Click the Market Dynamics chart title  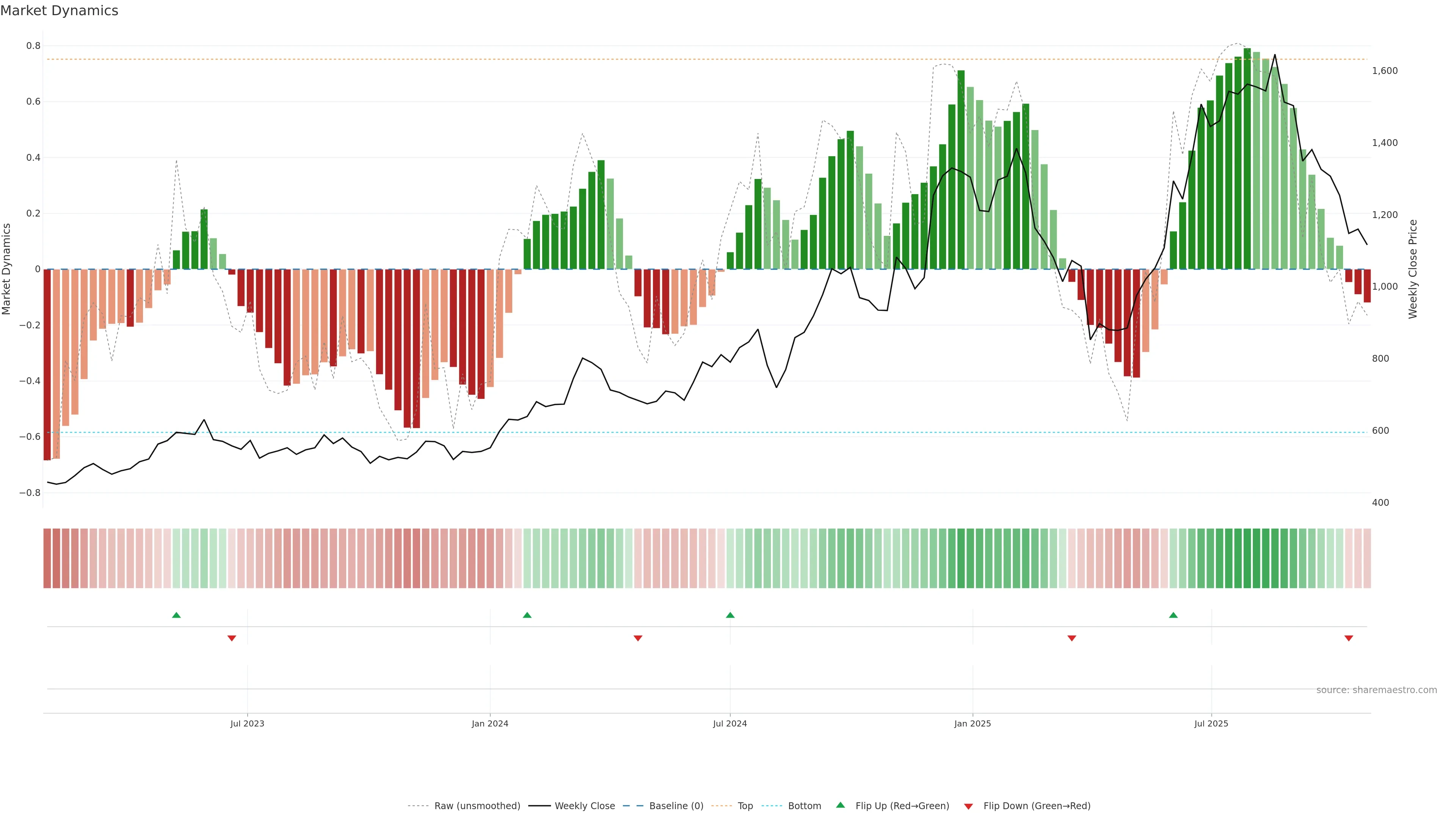(60, 11)
